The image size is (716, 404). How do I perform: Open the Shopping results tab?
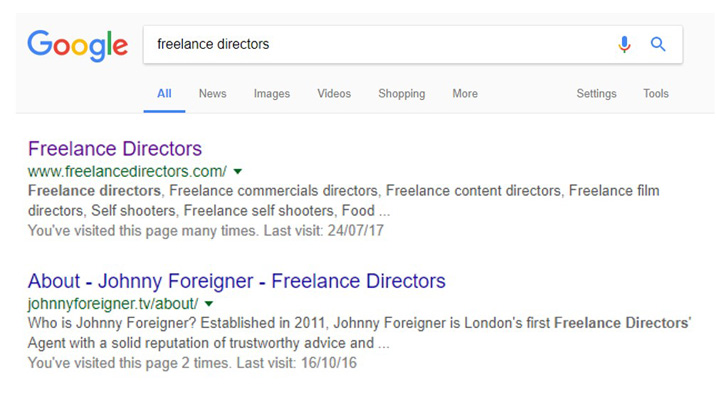(401, 94)
